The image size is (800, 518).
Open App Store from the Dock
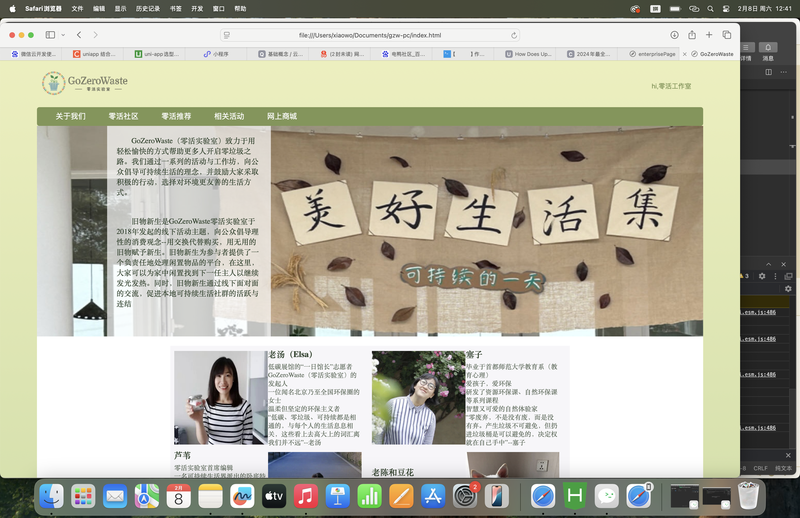point(433,496)
